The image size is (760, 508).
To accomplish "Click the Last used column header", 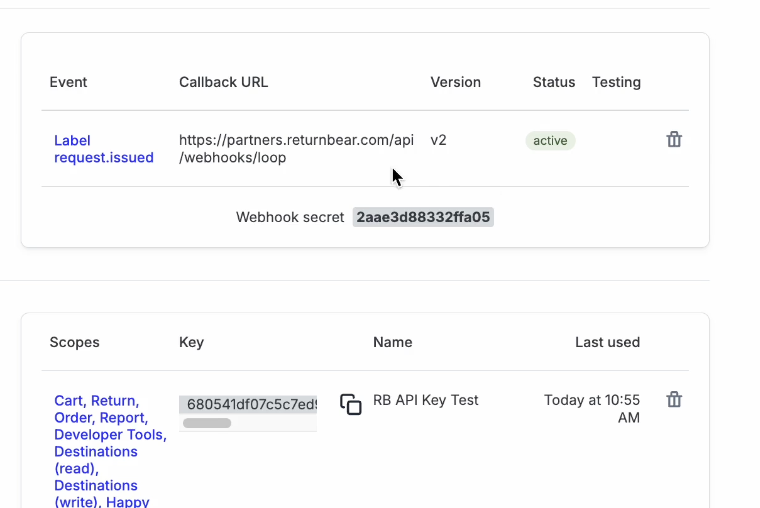I will [607, 342].
